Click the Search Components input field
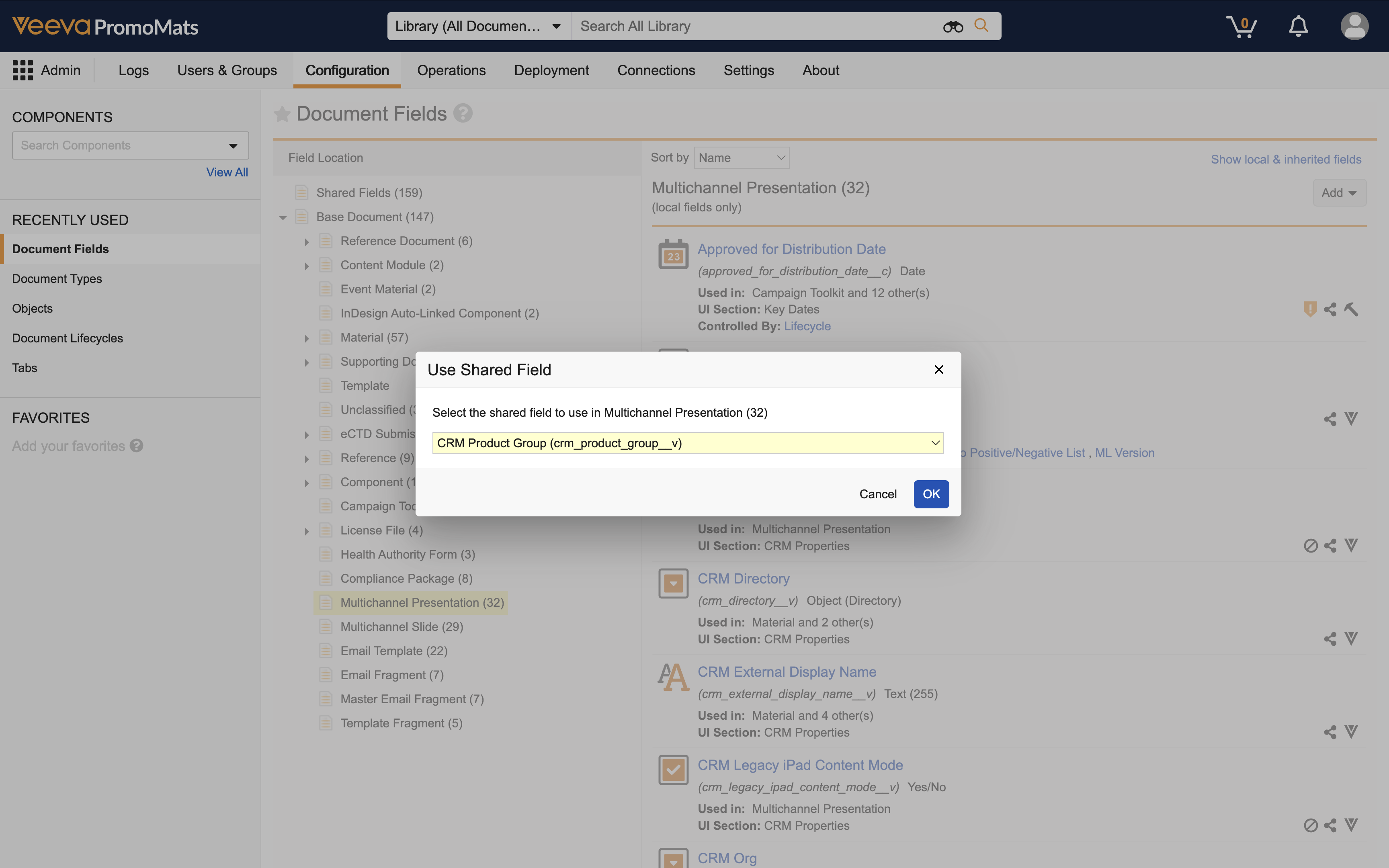The height and width of the screenshot is (868, 1389). (121, 146)
